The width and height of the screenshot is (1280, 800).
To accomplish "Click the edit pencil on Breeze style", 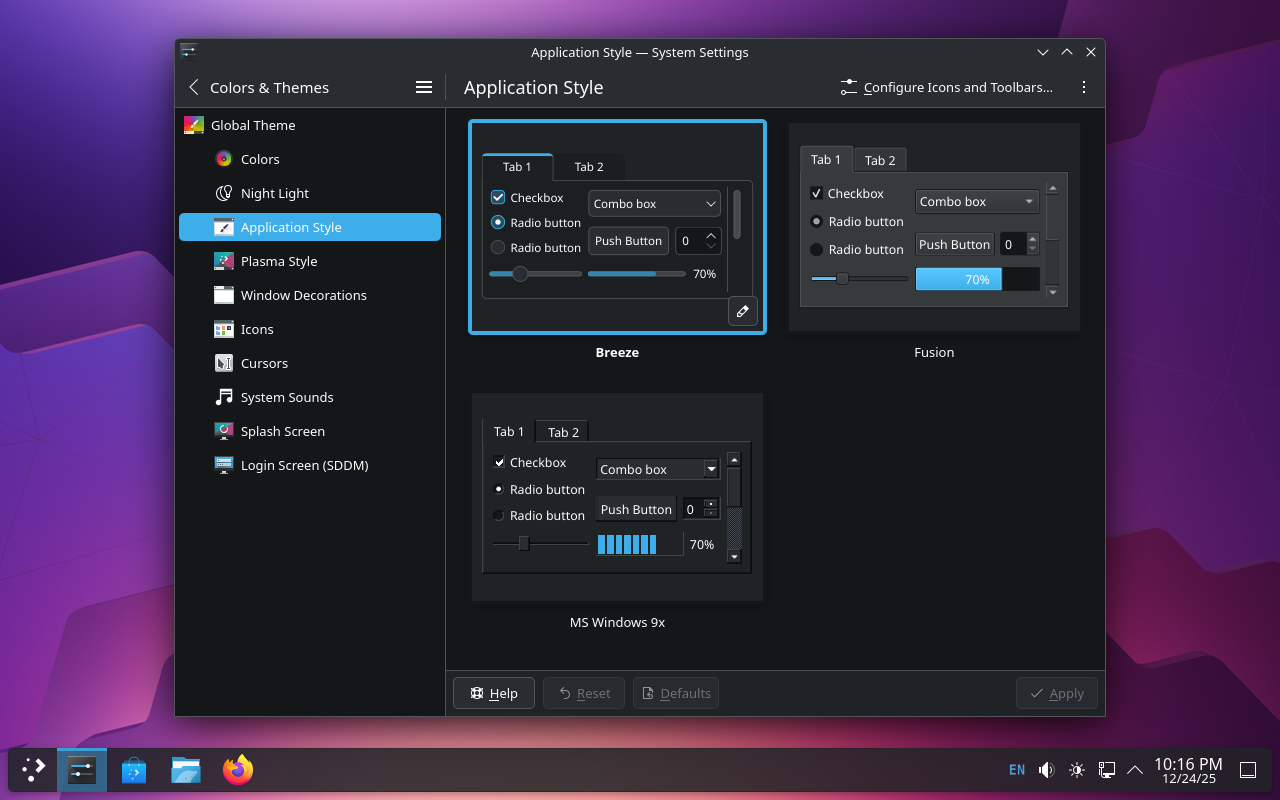I will (742, 312).
